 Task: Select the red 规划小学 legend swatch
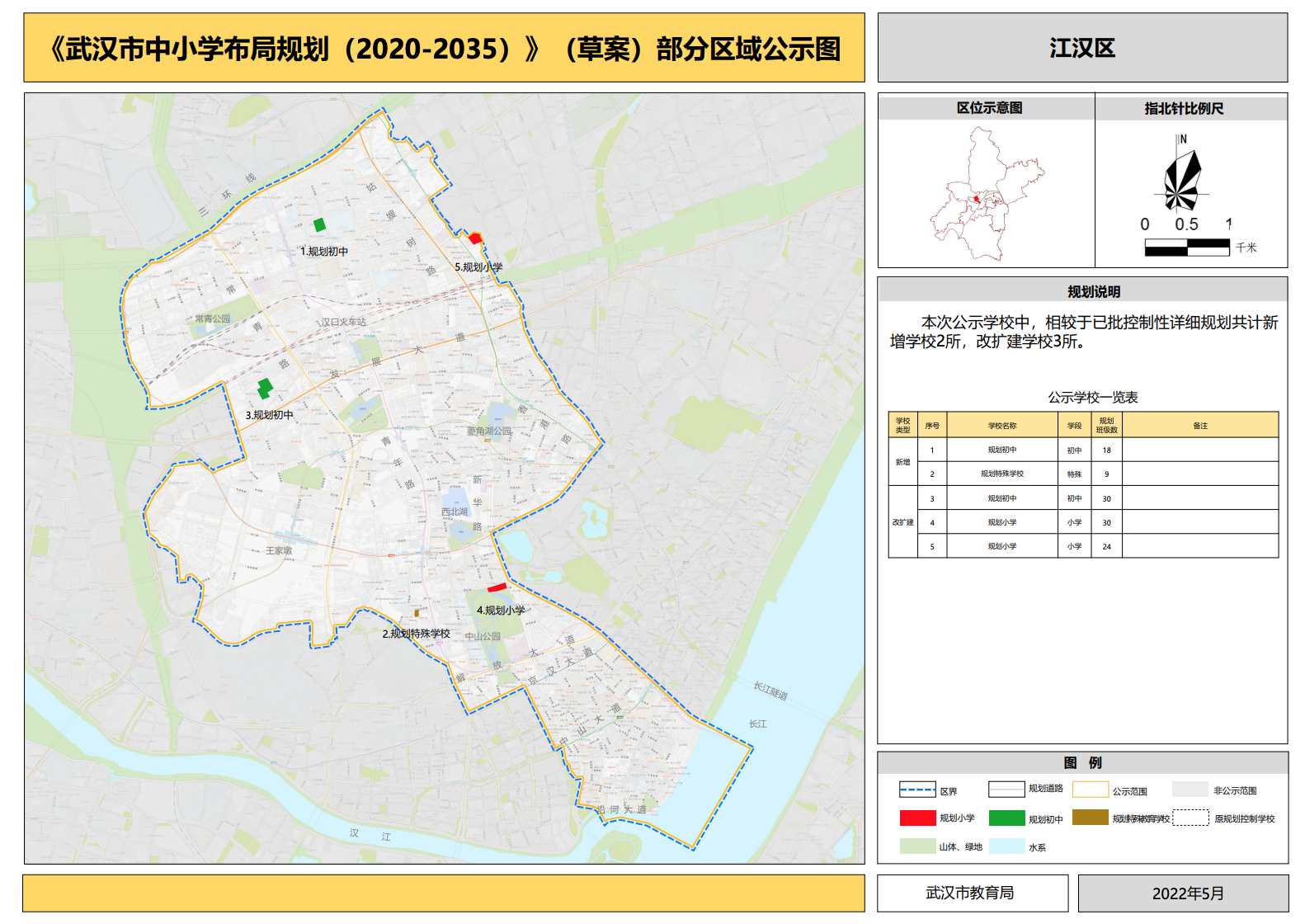click(x=917, y=818)
